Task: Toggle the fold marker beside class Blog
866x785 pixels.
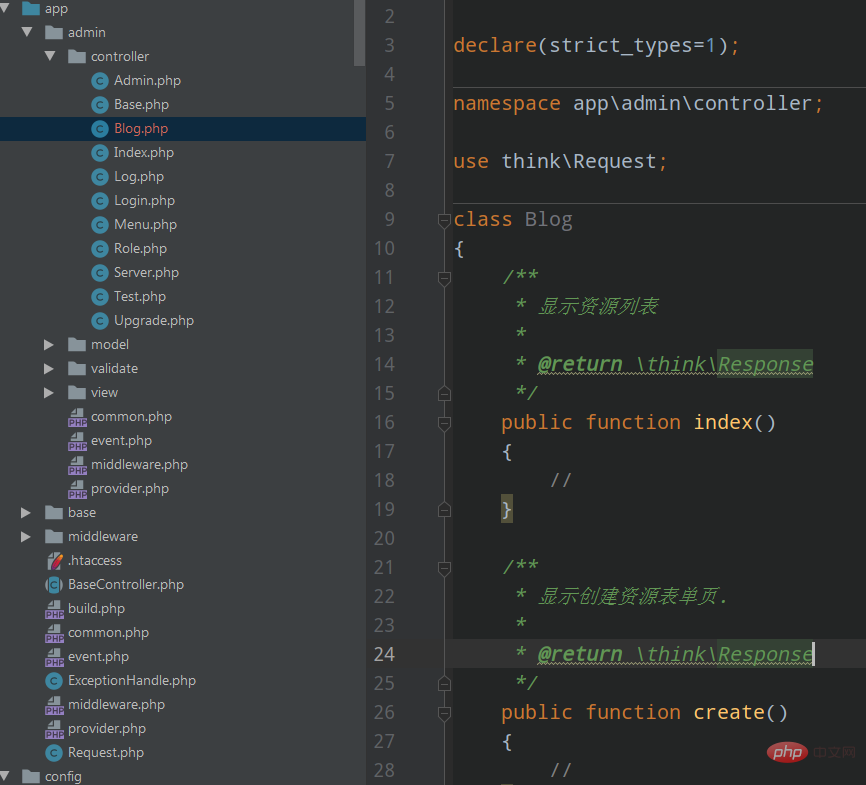Action: [444, 220]
